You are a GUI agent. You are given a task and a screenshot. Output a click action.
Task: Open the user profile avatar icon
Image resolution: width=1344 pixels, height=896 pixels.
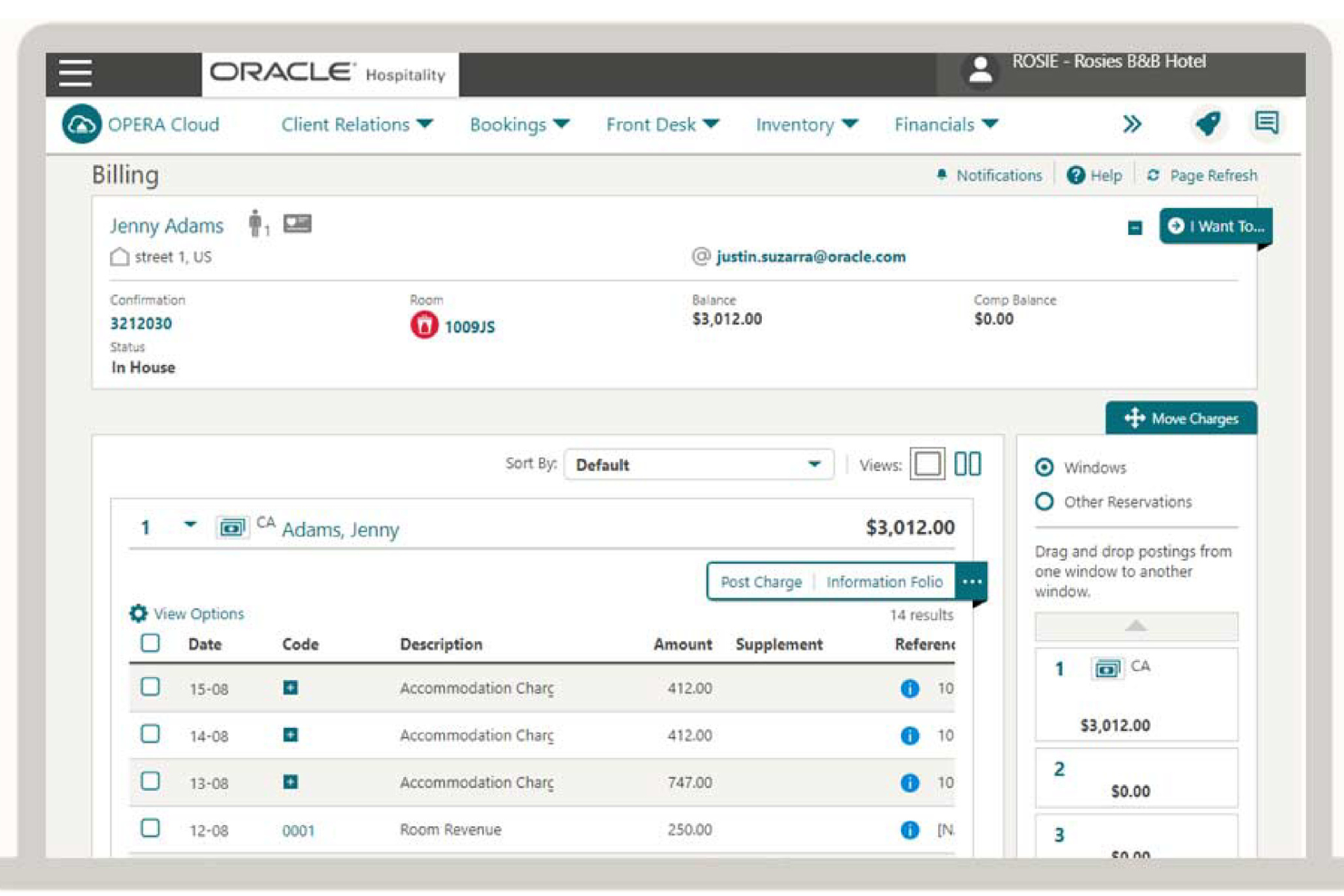980,70
